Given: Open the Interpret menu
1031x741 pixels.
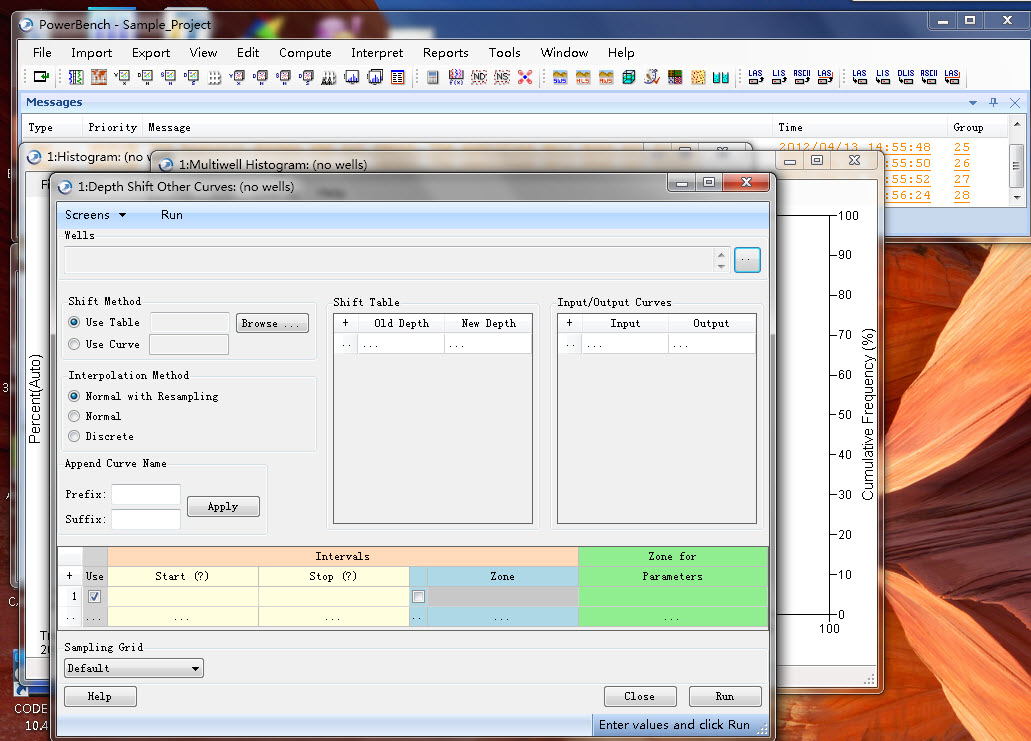Looking at the screenshot, I should [377, 53].
